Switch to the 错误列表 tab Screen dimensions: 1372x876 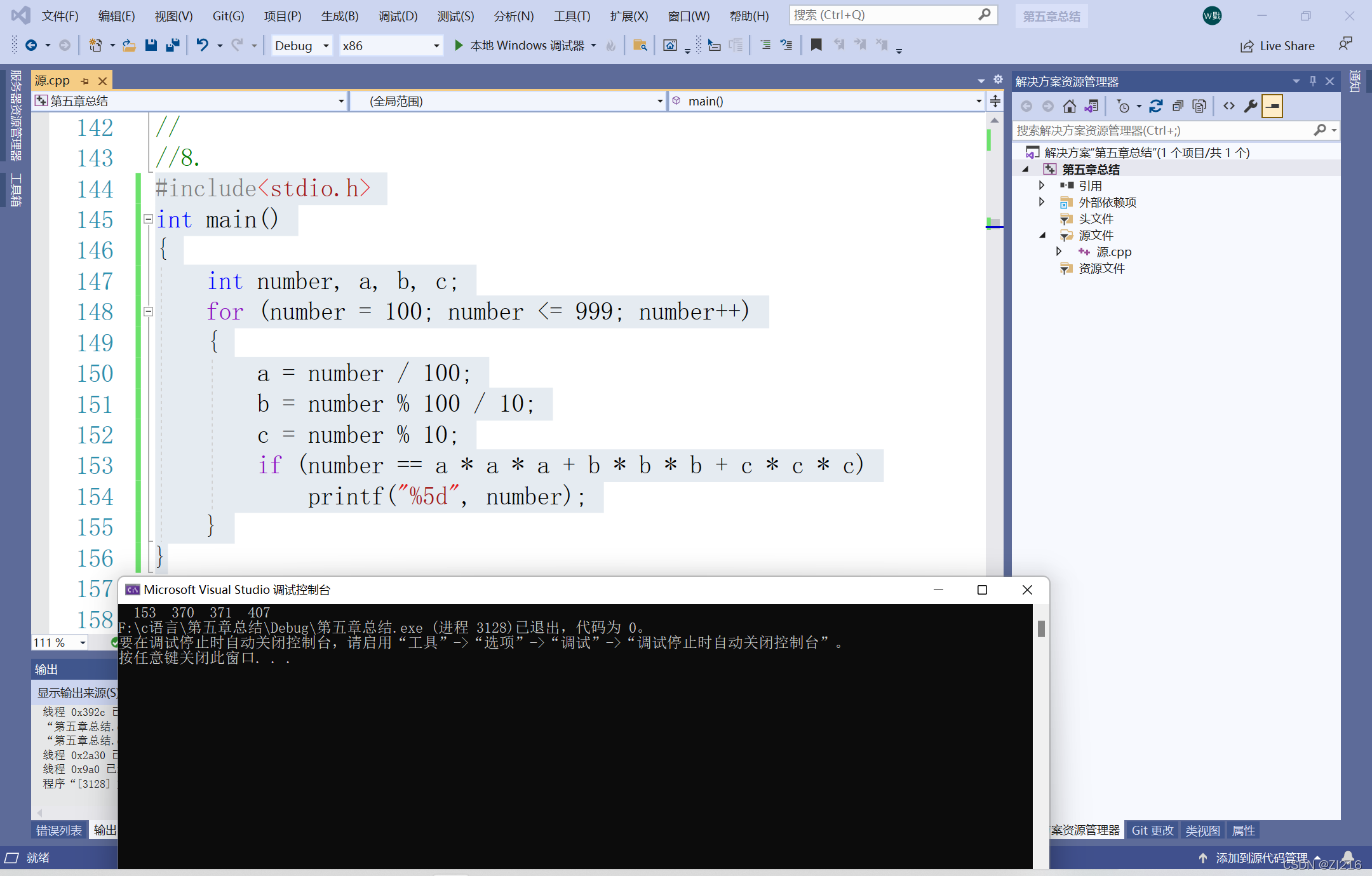(x=59, y=830)
